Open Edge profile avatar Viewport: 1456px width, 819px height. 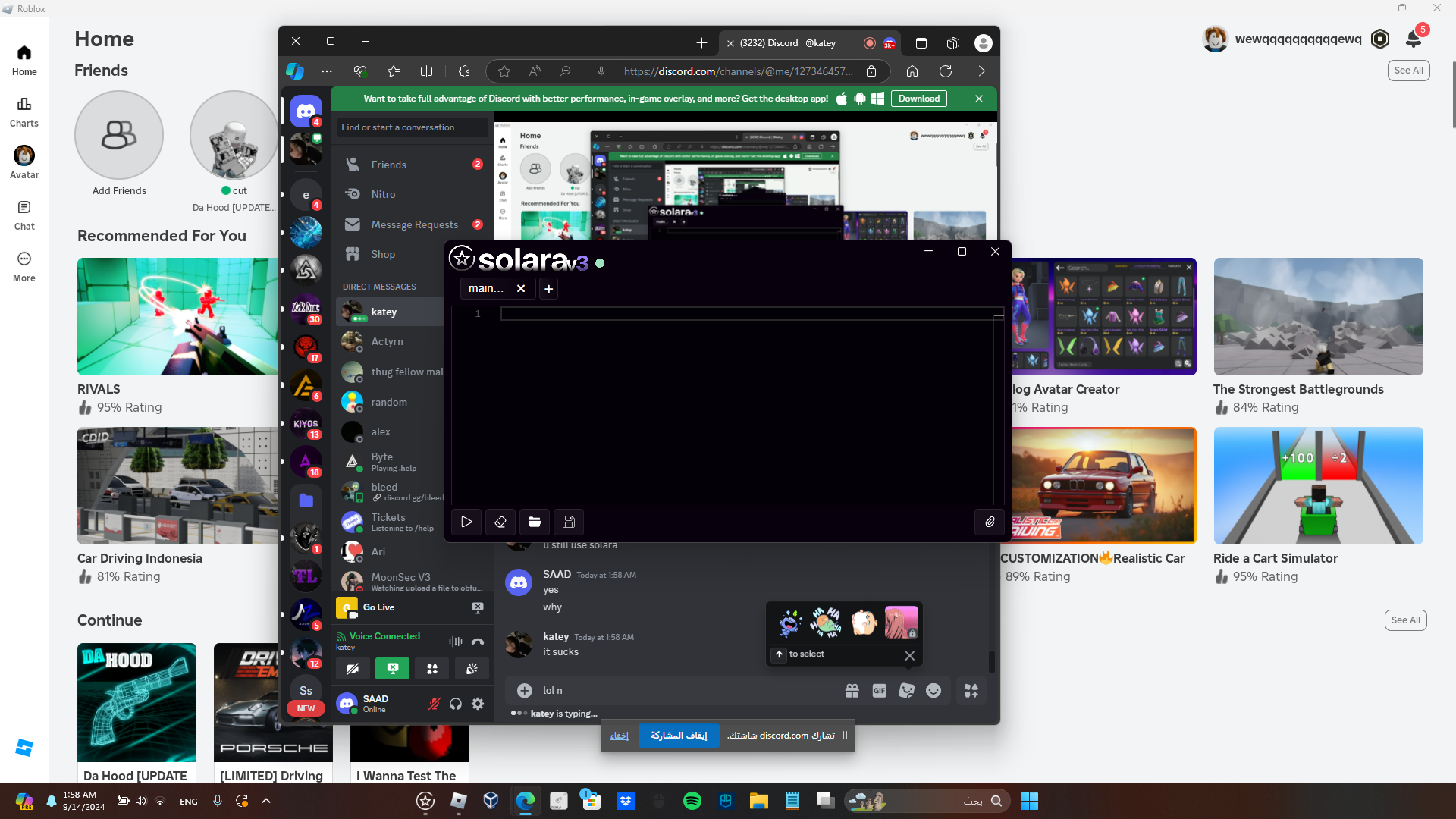coord(984,43)
